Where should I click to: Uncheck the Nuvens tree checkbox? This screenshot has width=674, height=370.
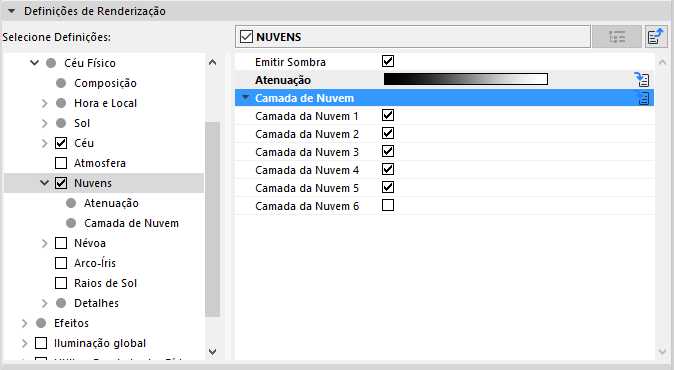[61, 183]
